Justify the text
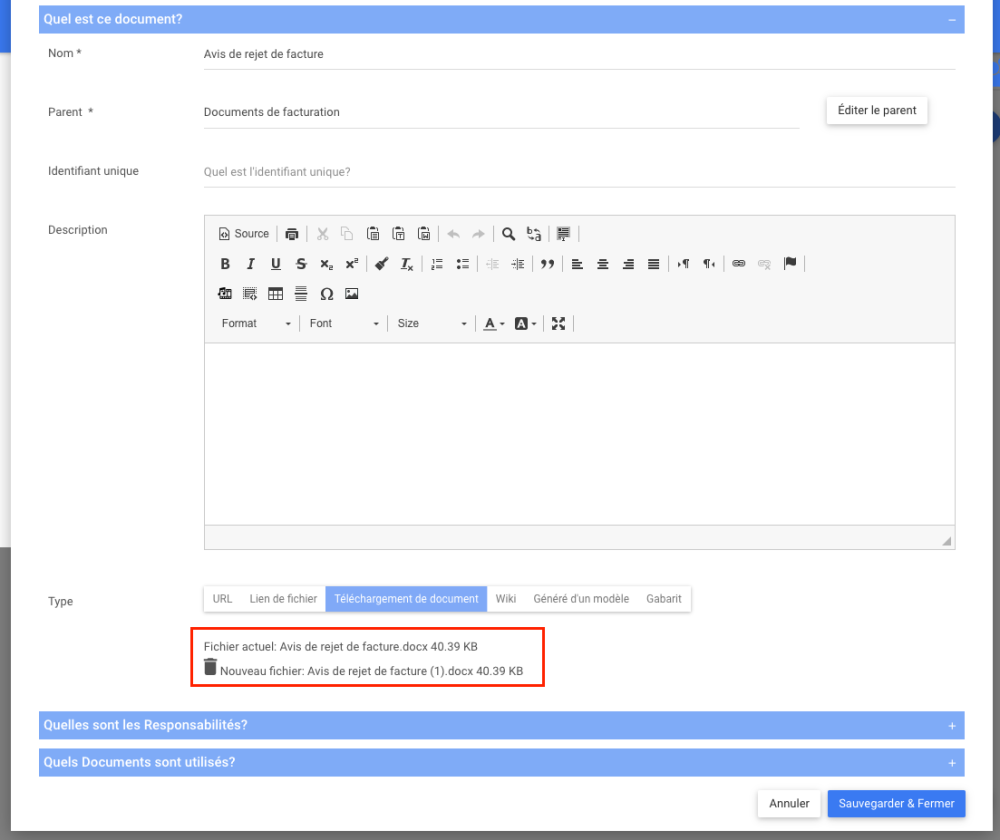The image size is (1000, 840). point(654,263)
